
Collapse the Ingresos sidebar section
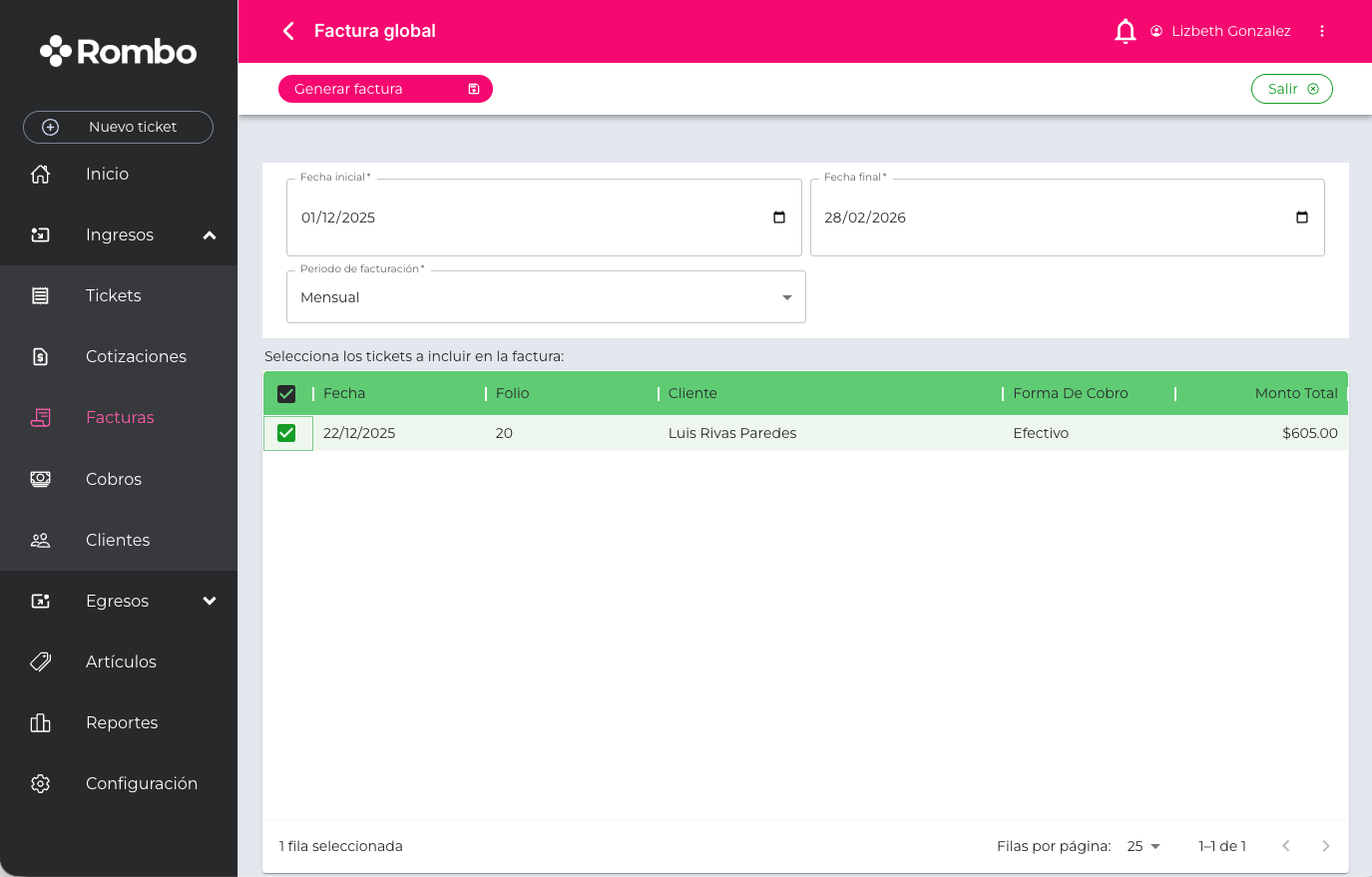(210, 235)
